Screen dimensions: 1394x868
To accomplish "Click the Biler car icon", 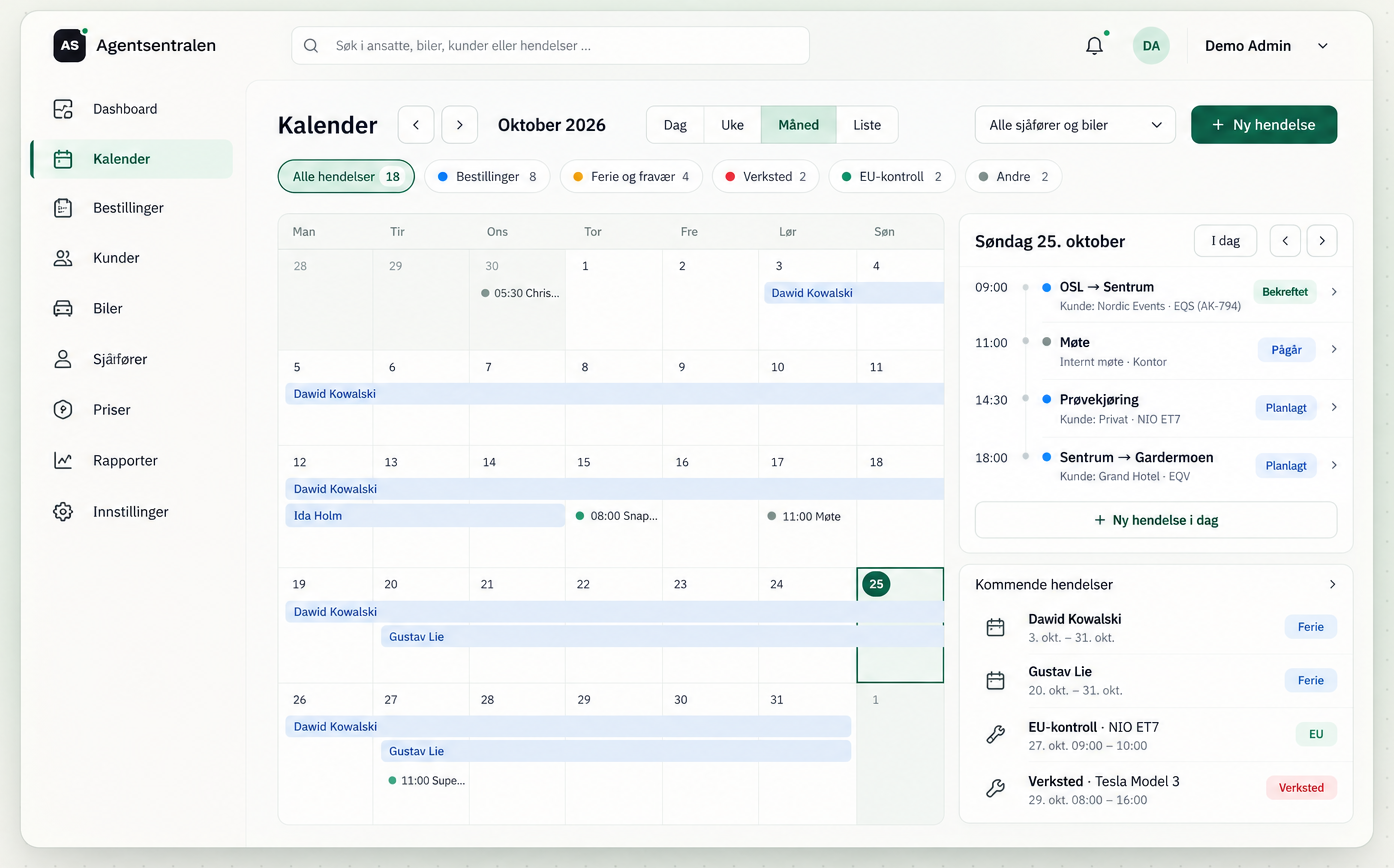I will coord(63,308).
